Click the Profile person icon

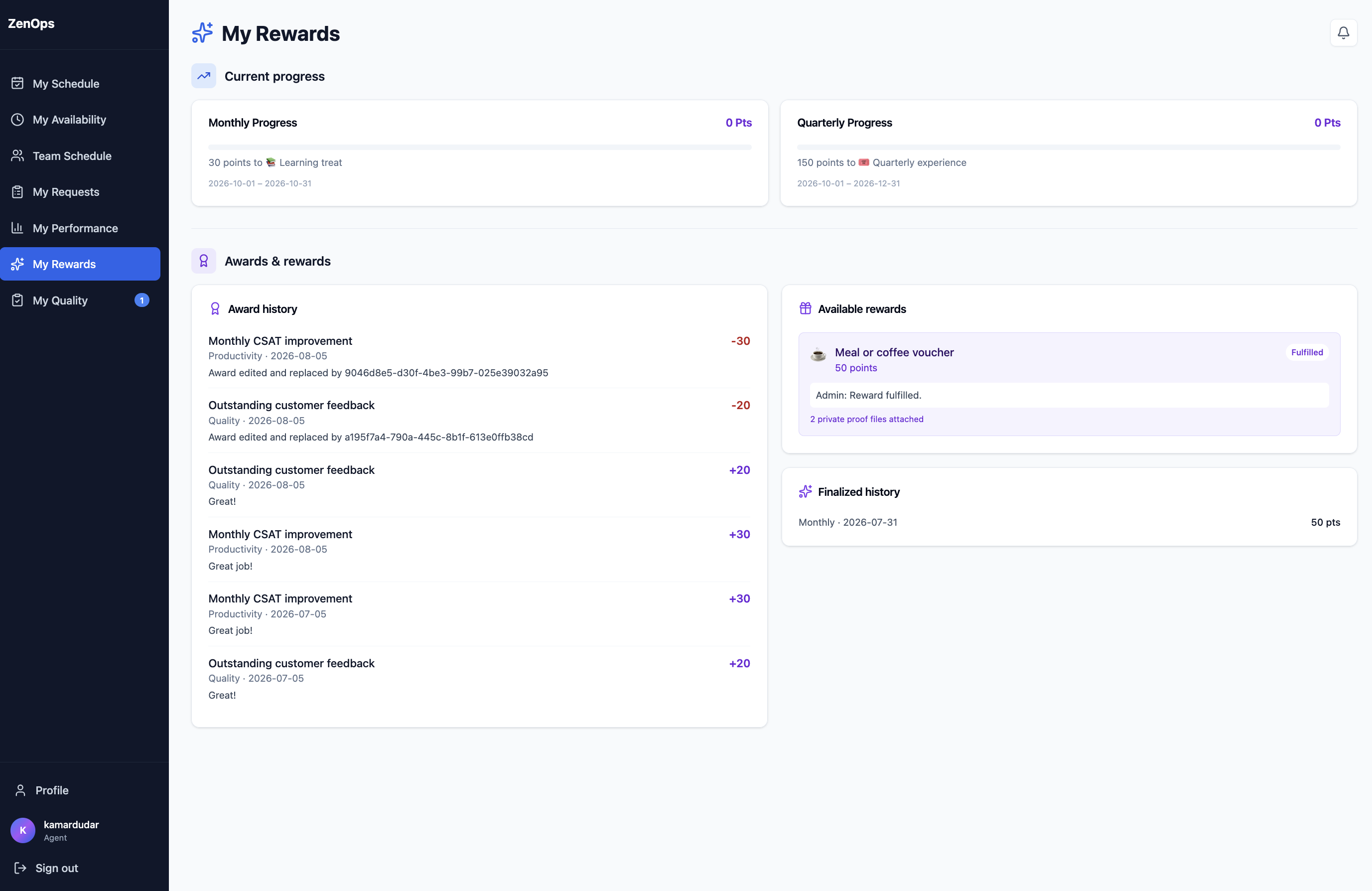tap(20, 790)
